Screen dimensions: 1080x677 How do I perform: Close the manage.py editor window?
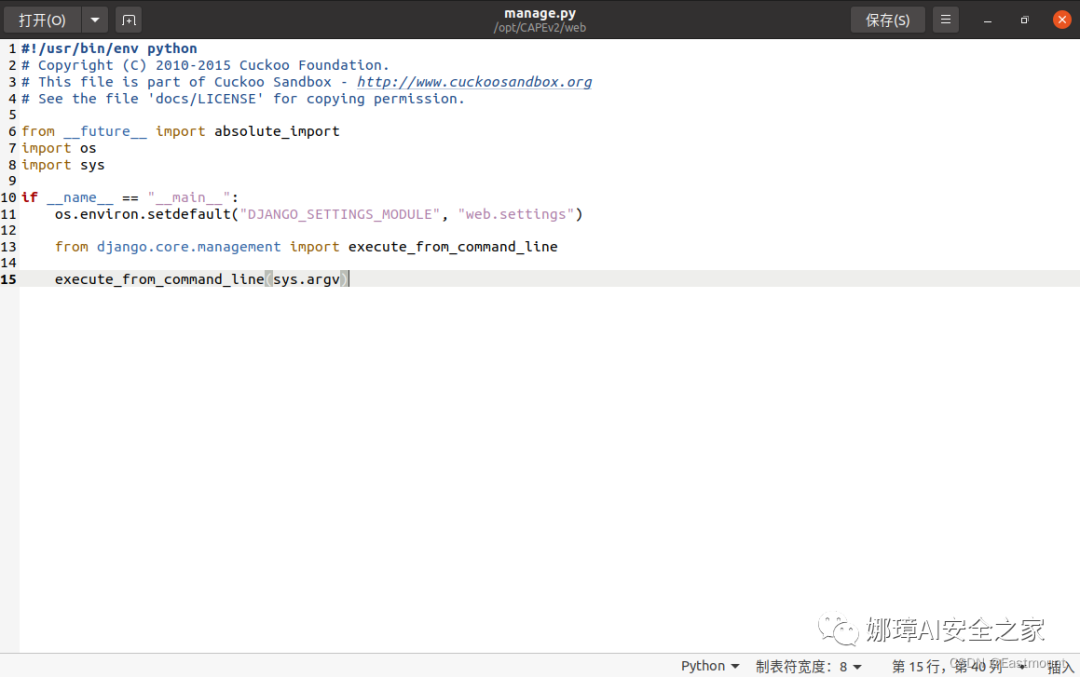[1061, 20]
